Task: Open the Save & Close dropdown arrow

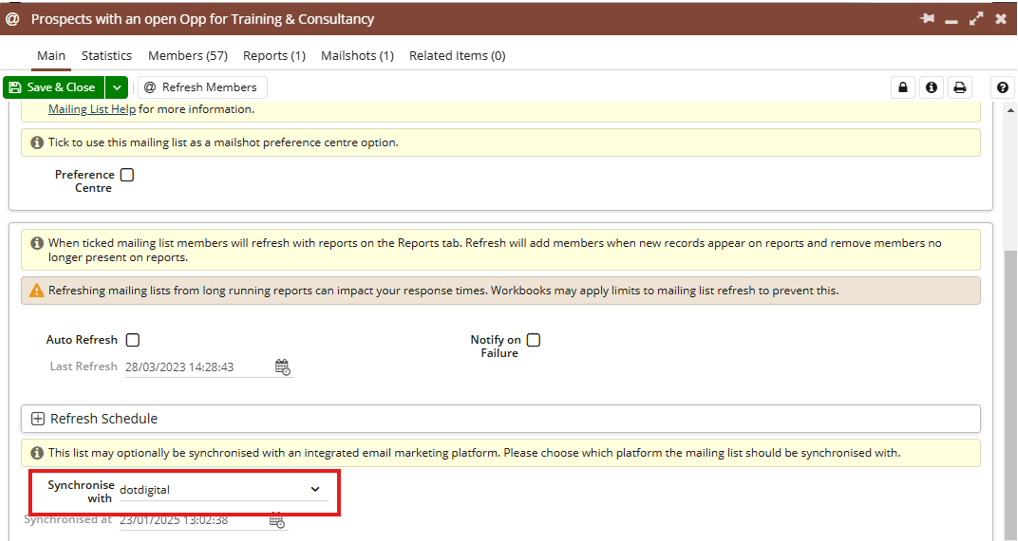Action: 116,87
